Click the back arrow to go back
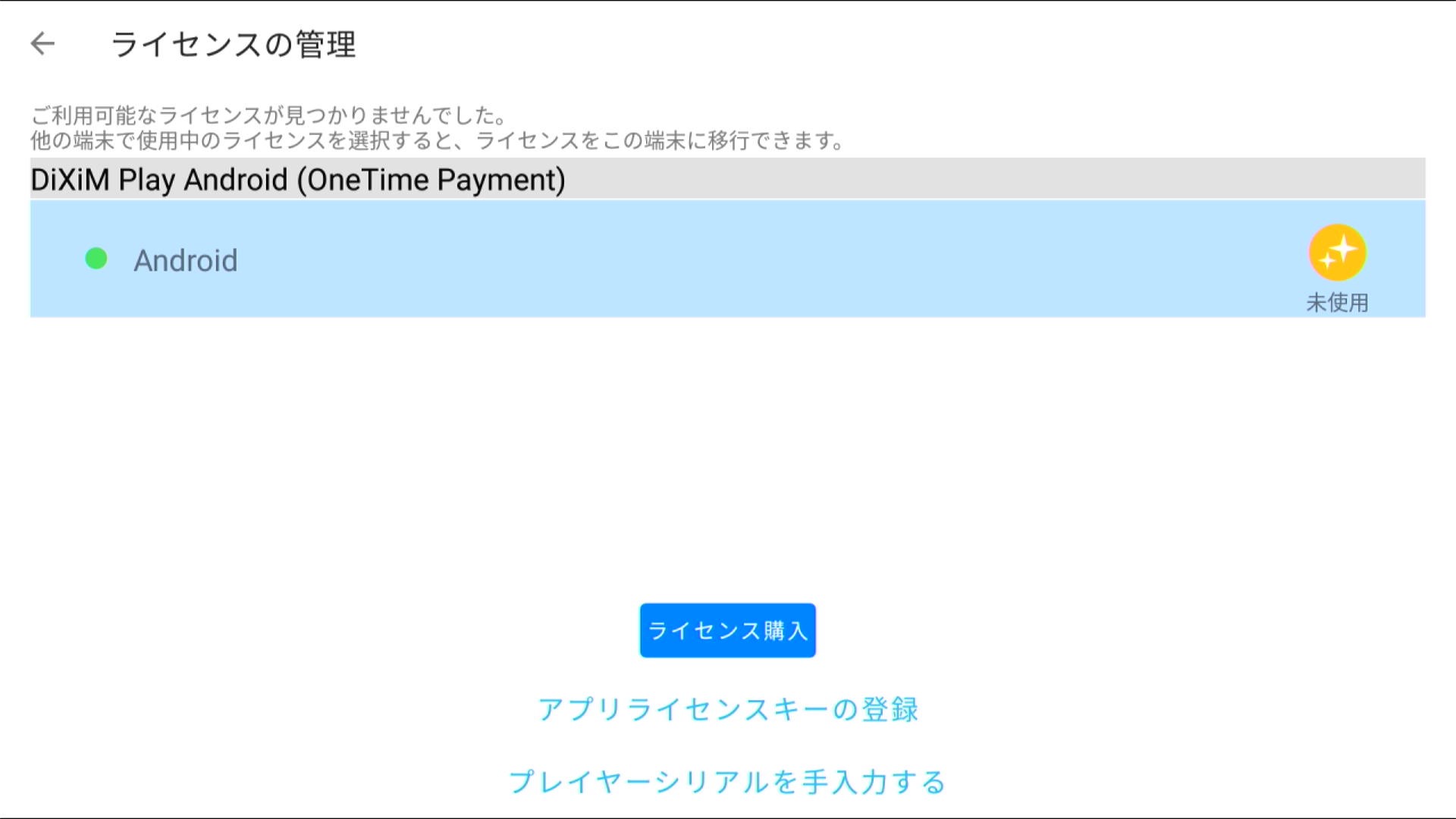This screenshot has width=1456, height=819. coord(42,44)
